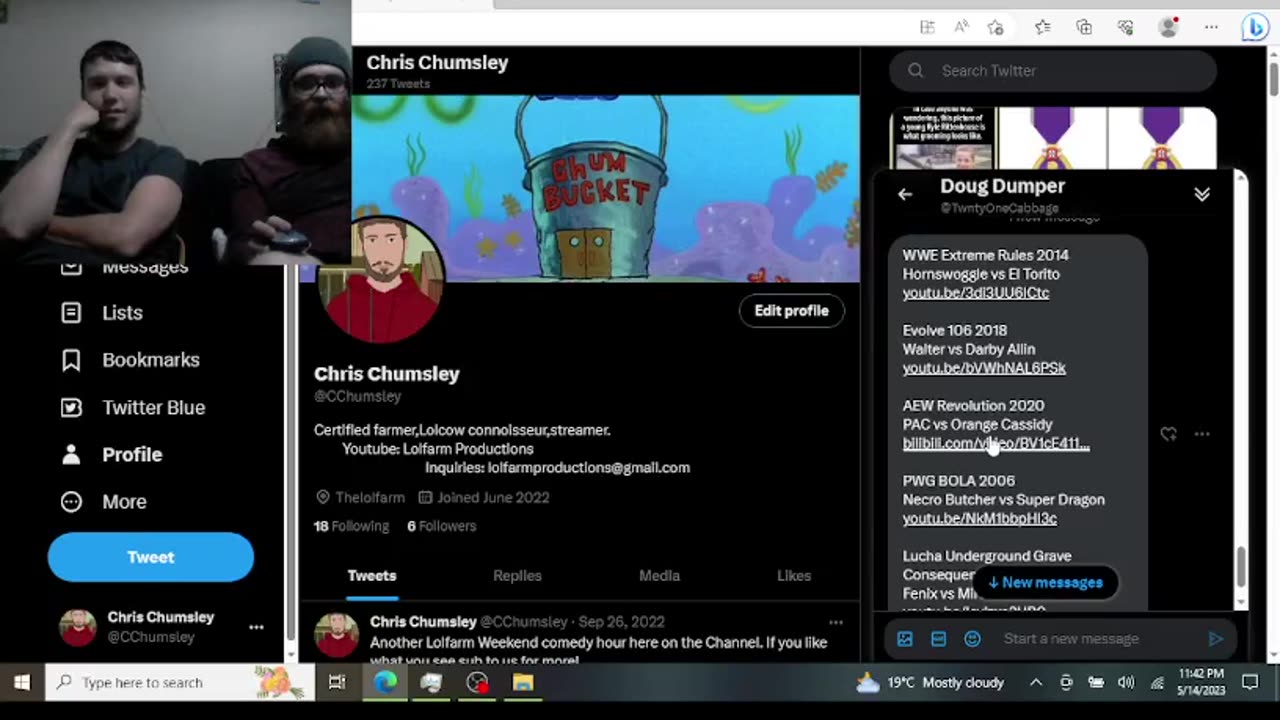The width and height of the screenshot is (1280, 720).
Task: Open the youtu.be/NkM1bbpHi3c link
Action: pos(980,518)
